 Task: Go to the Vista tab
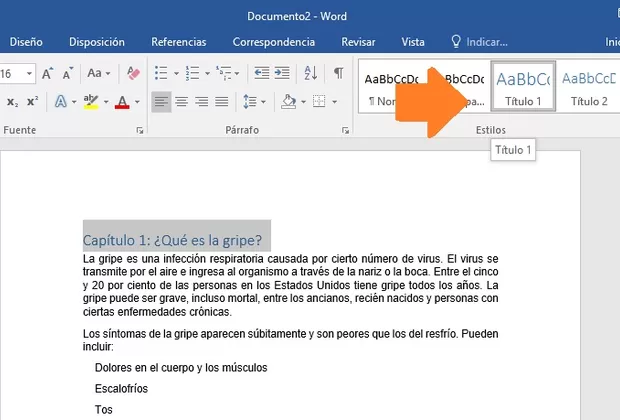[x=413, y=42]
